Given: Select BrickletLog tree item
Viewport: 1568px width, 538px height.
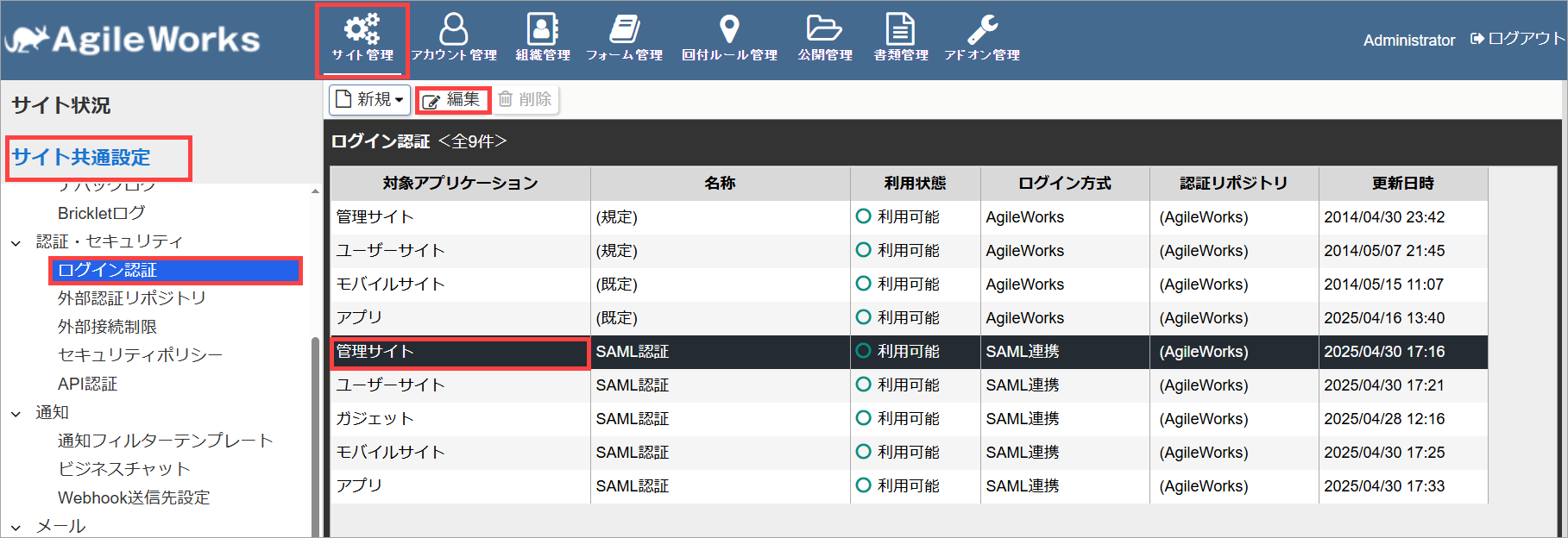Looking at the screenshot, I should pyautogui.click(x=101, y=213).
